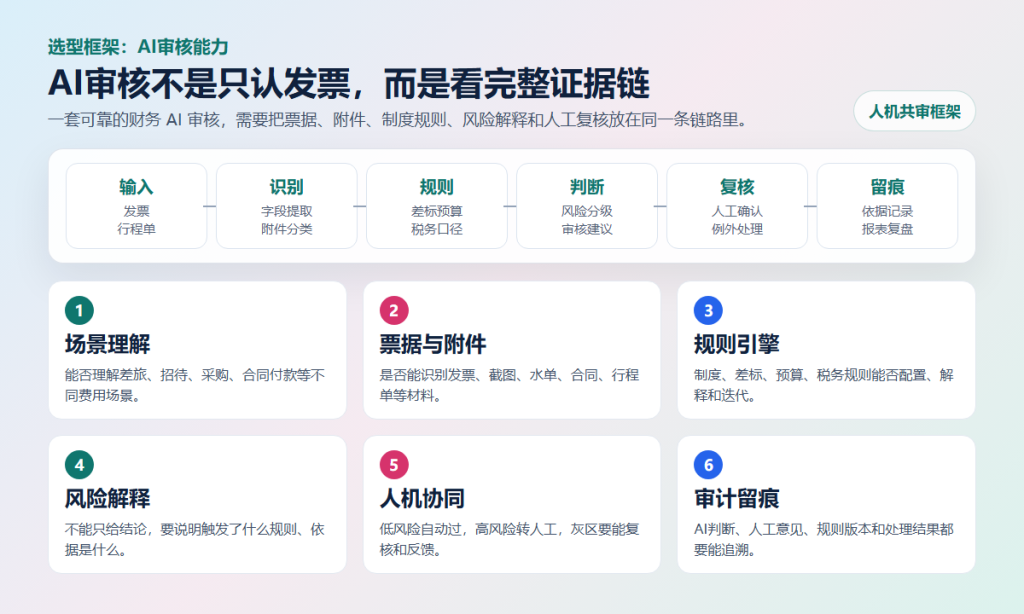Click description AI判断、人工意见、规则版本
Screen dimensions: 1024x614
(824, 540)
